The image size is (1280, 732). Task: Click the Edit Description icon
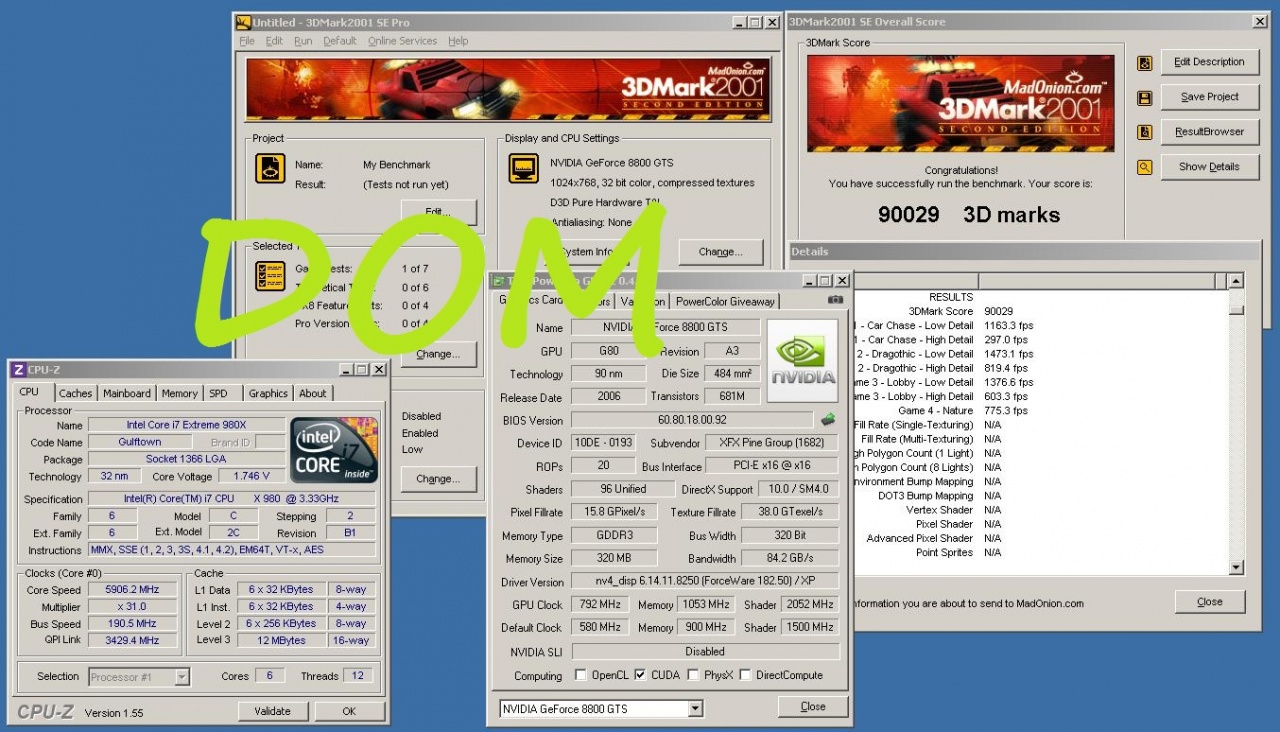pyautogui.click(x=1145, y=63)
